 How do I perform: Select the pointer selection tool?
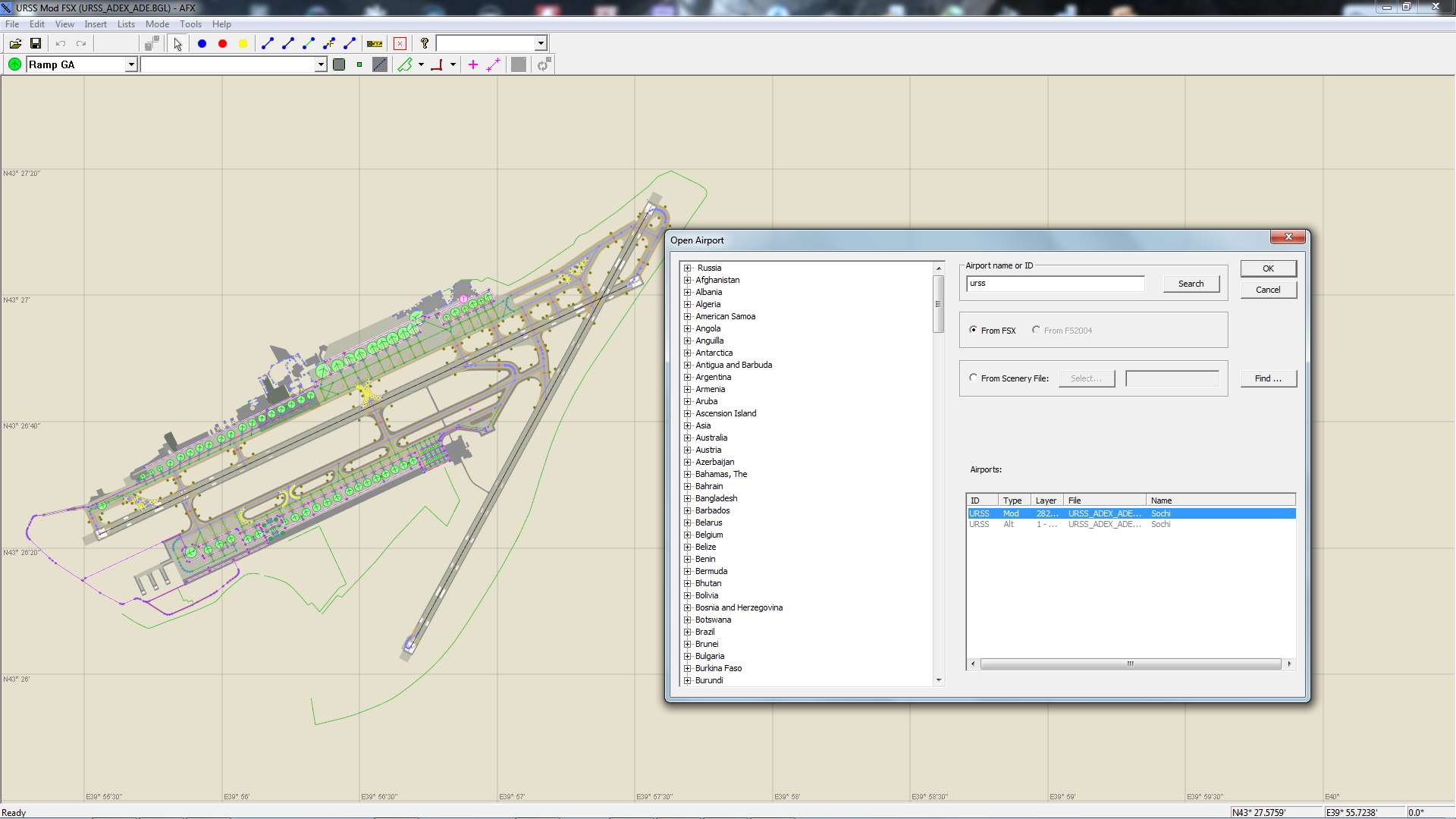pos(177,44)
